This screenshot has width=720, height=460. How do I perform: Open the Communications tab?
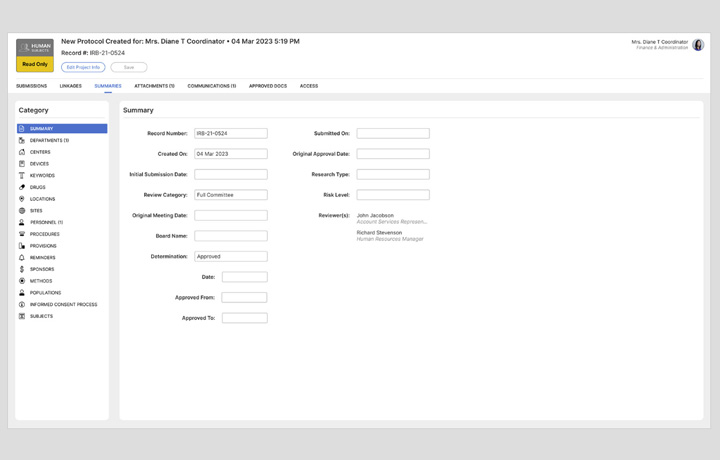click(x=212, y=86)
